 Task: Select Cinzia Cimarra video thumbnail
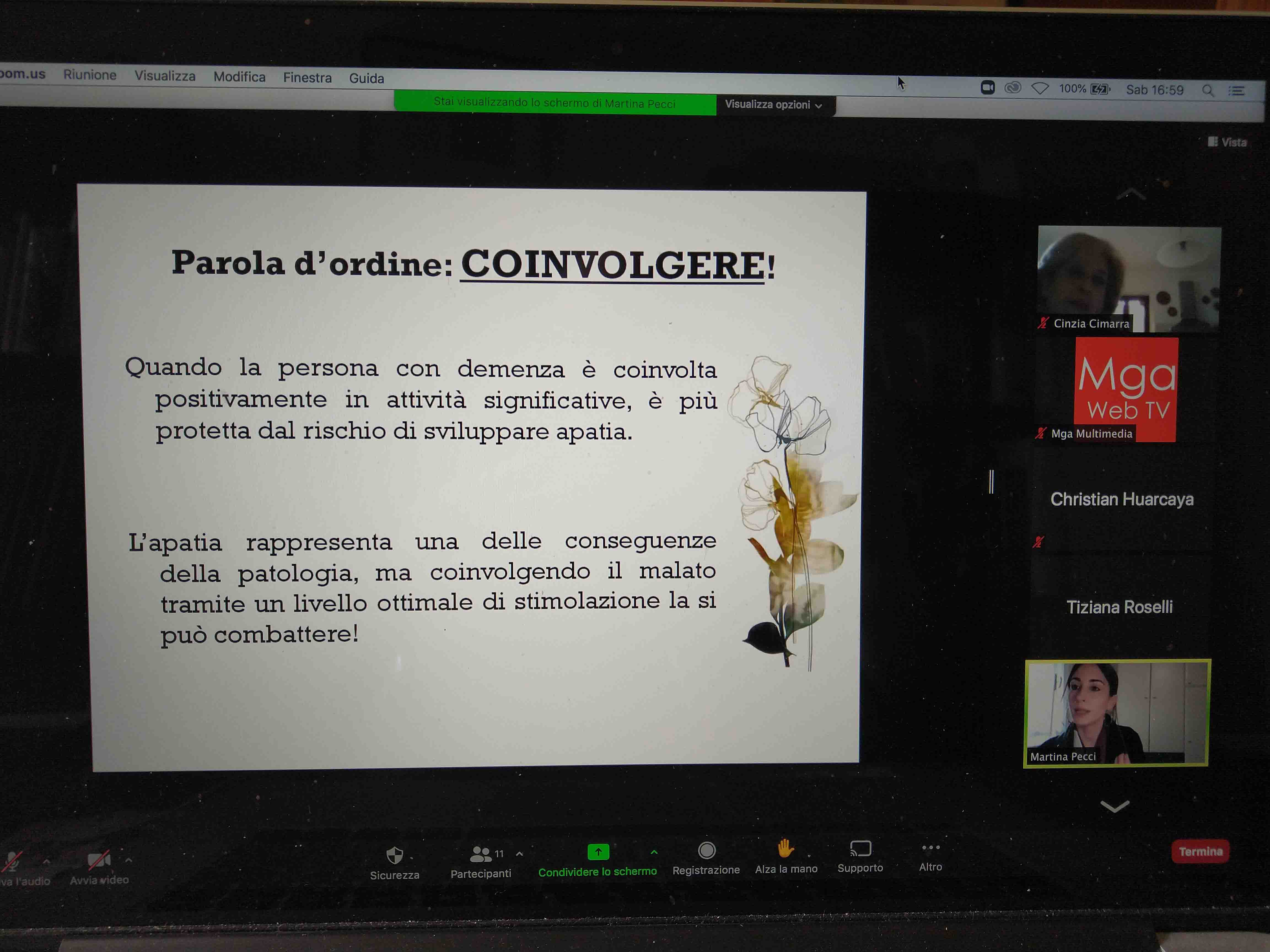coord(1129,279)
